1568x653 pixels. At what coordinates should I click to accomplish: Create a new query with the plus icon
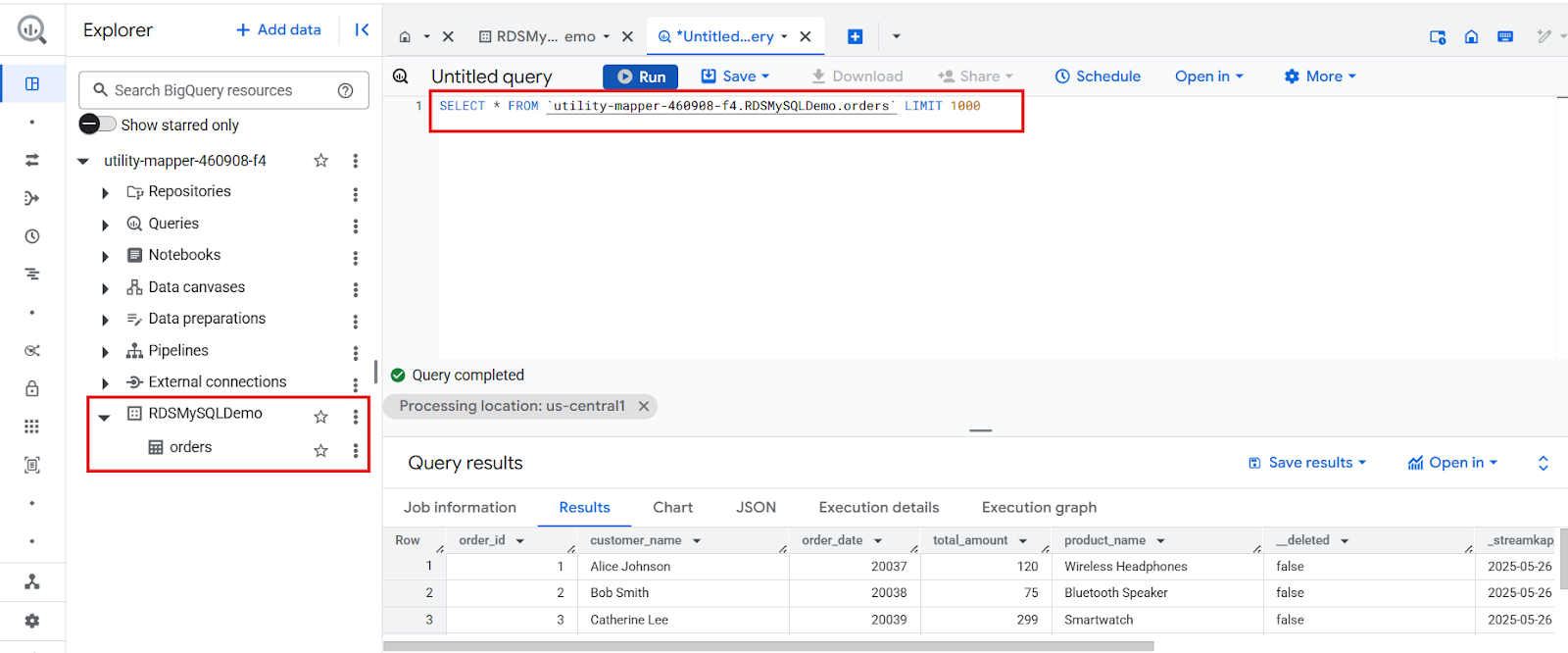(855, 36)
